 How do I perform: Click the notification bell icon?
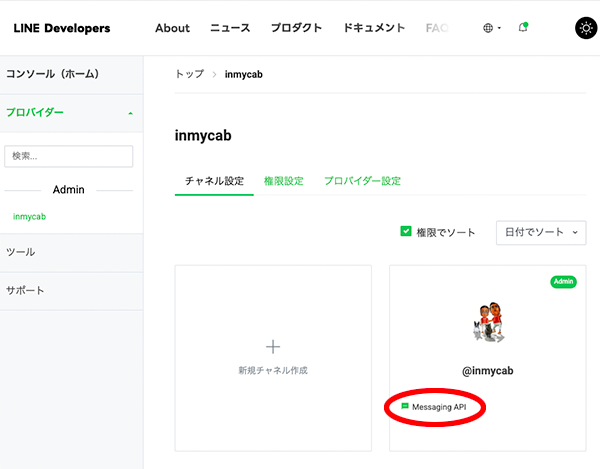tap(522, 28)
